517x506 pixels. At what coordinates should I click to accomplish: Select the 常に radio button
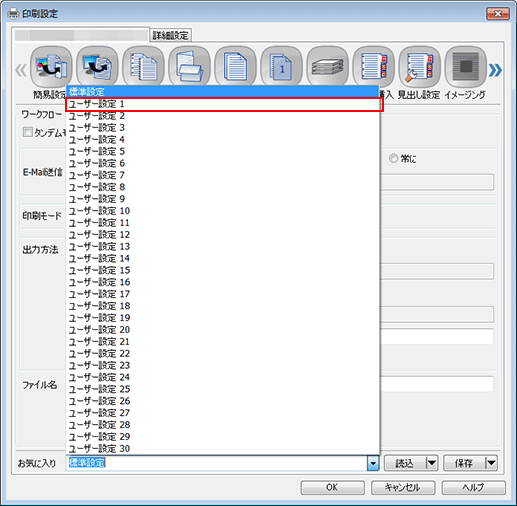tap(393, 158)
